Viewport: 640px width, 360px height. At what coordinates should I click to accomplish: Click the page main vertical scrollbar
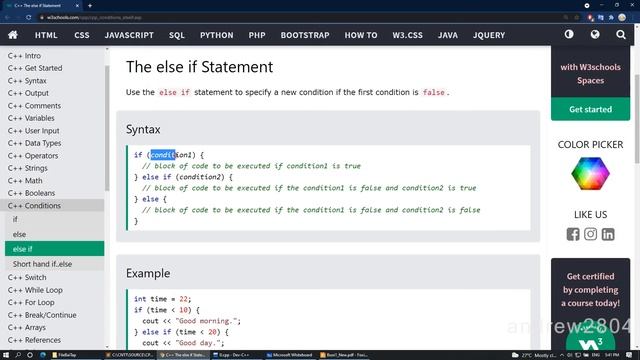point(637,118)
